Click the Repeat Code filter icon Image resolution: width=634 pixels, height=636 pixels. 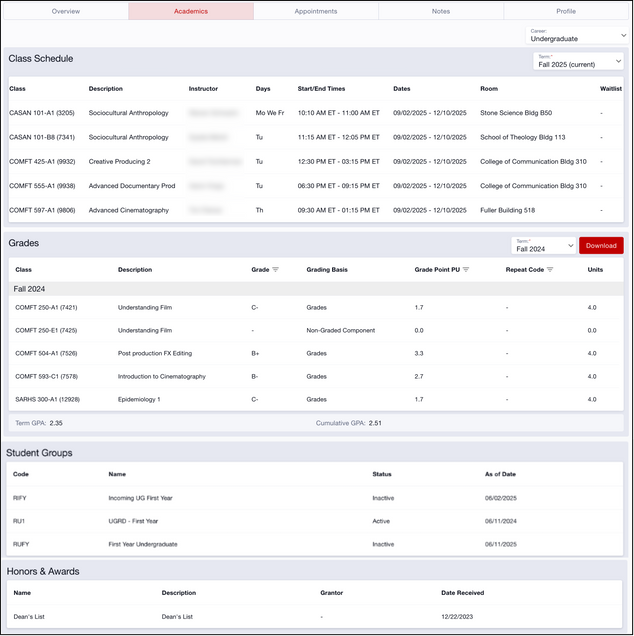click(550, 270)
